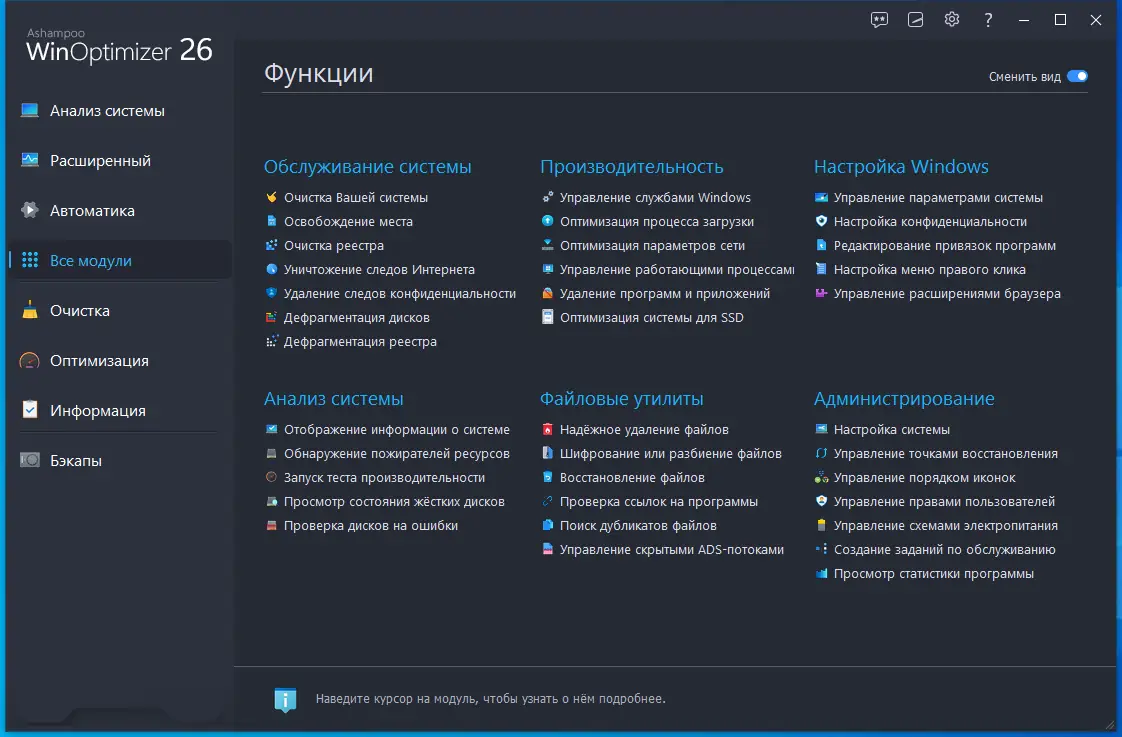Open Бэкапы sidebar section
The height and width of the screenshot is (737, 1122).
pos(118,461)
